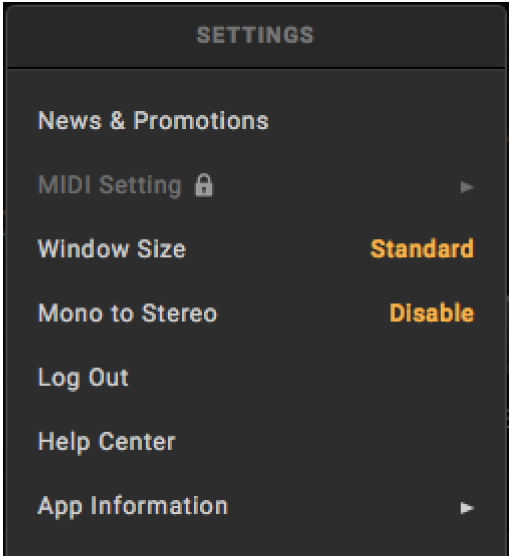Change the Standard window size value
The image size is (510, 556).
point(422,249)
